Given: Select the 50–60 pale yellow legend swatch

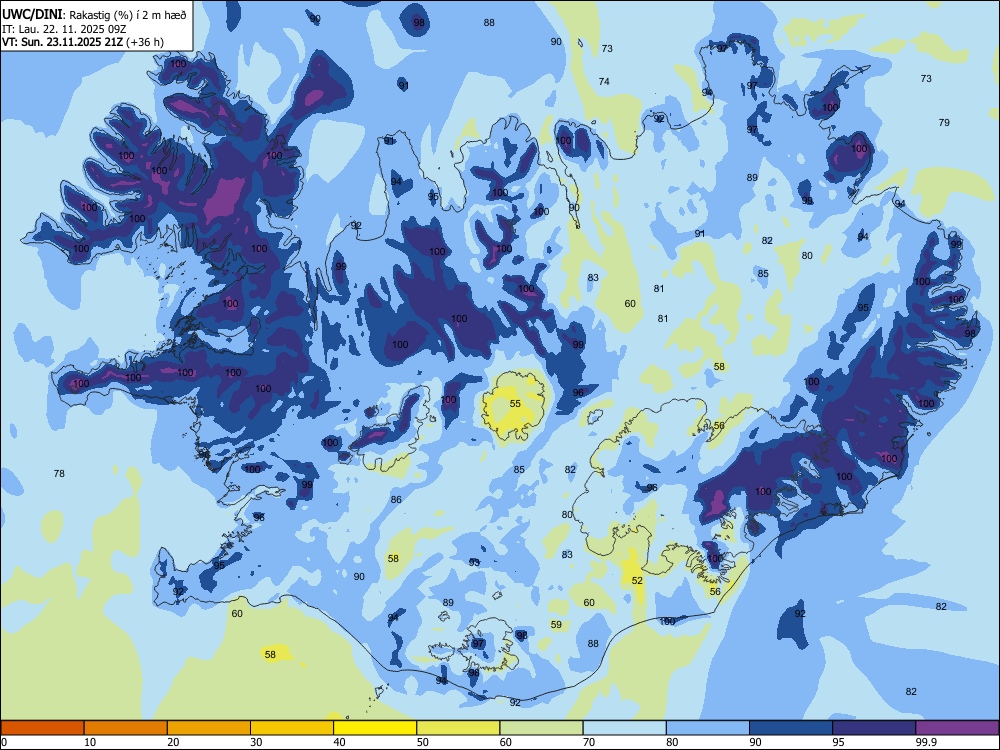Looking at the screenshot, I should [458, 728].
